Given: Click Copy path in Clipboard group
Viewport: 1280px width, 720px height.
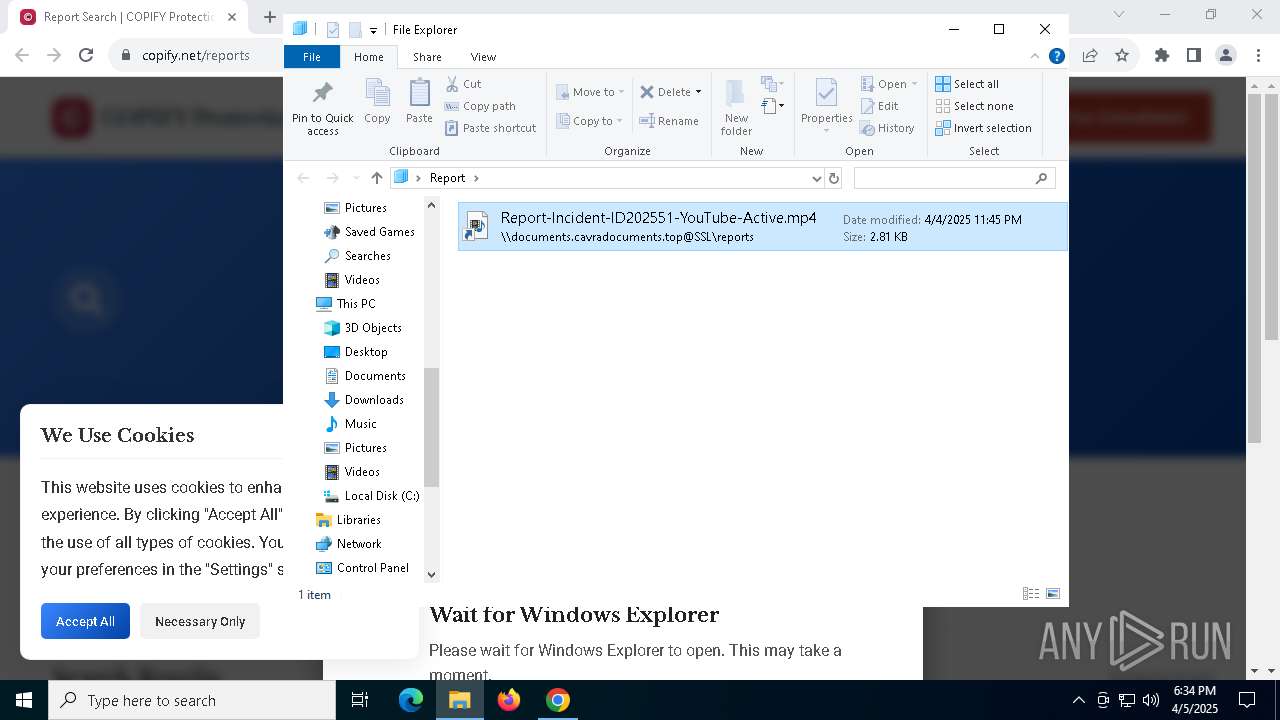Looking at the screenshot, I should 480,106.
